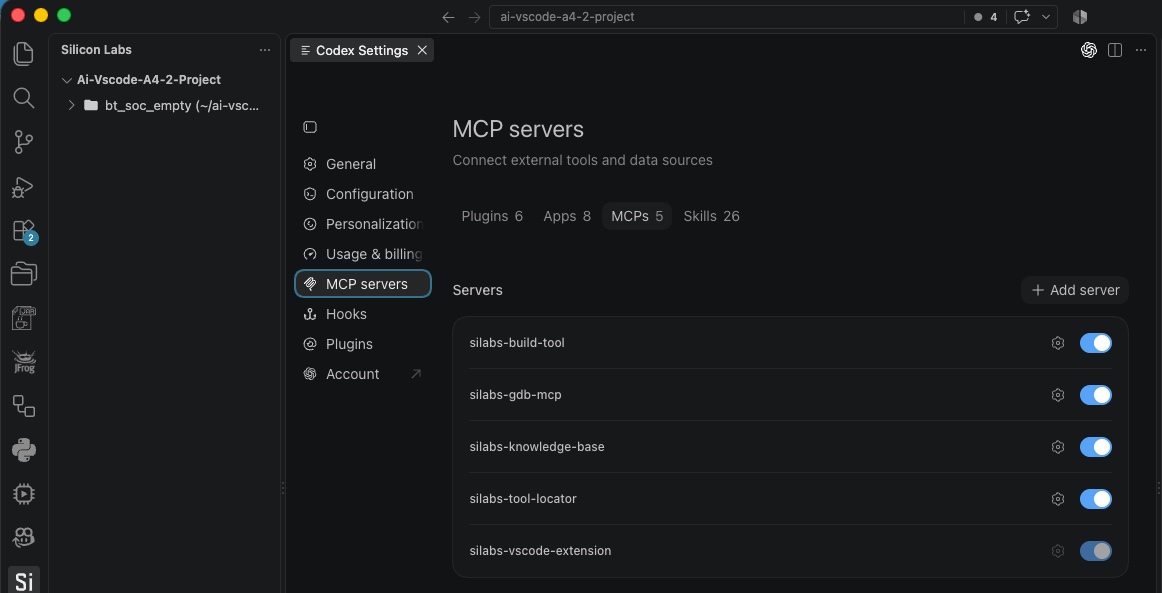Open the Explorer files icon in activity bar

(24, 53)
